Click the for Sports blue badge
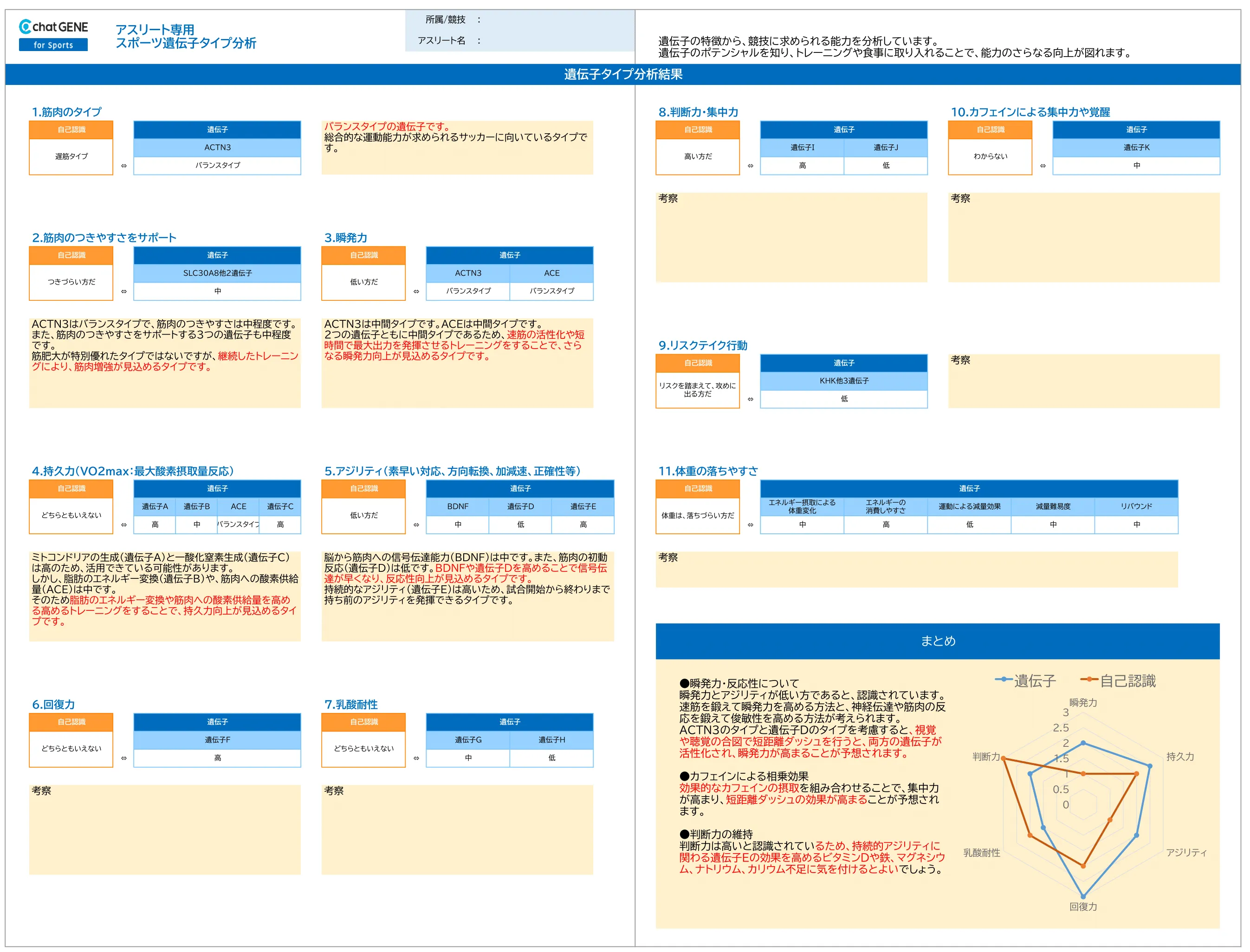The width and height of the screenshot is (1250, 952). (53, 45)
